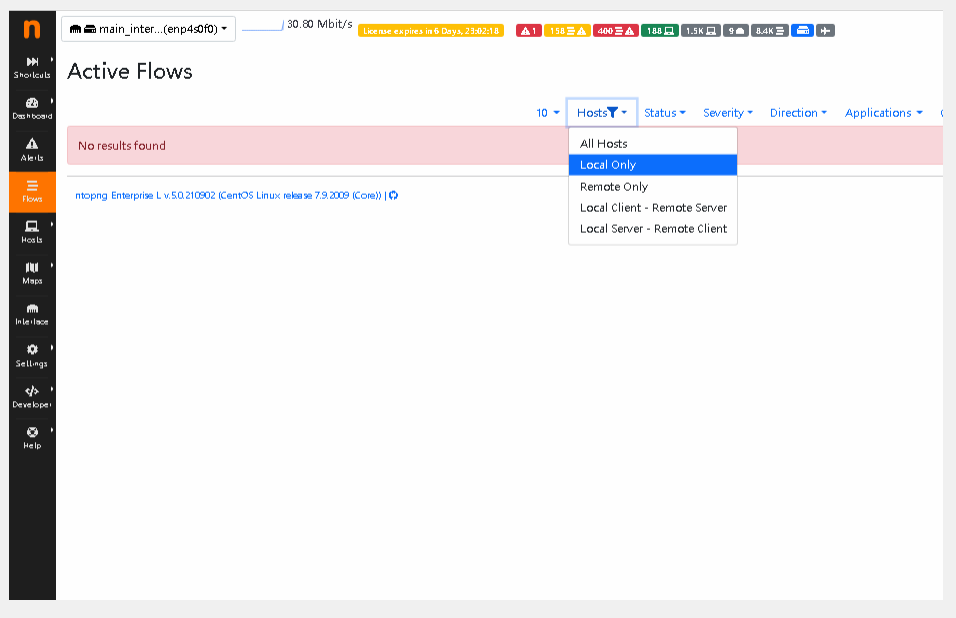Click the gray badge showing 9 devices
Screen dimensions: 956x618
[x=736, y=30]
